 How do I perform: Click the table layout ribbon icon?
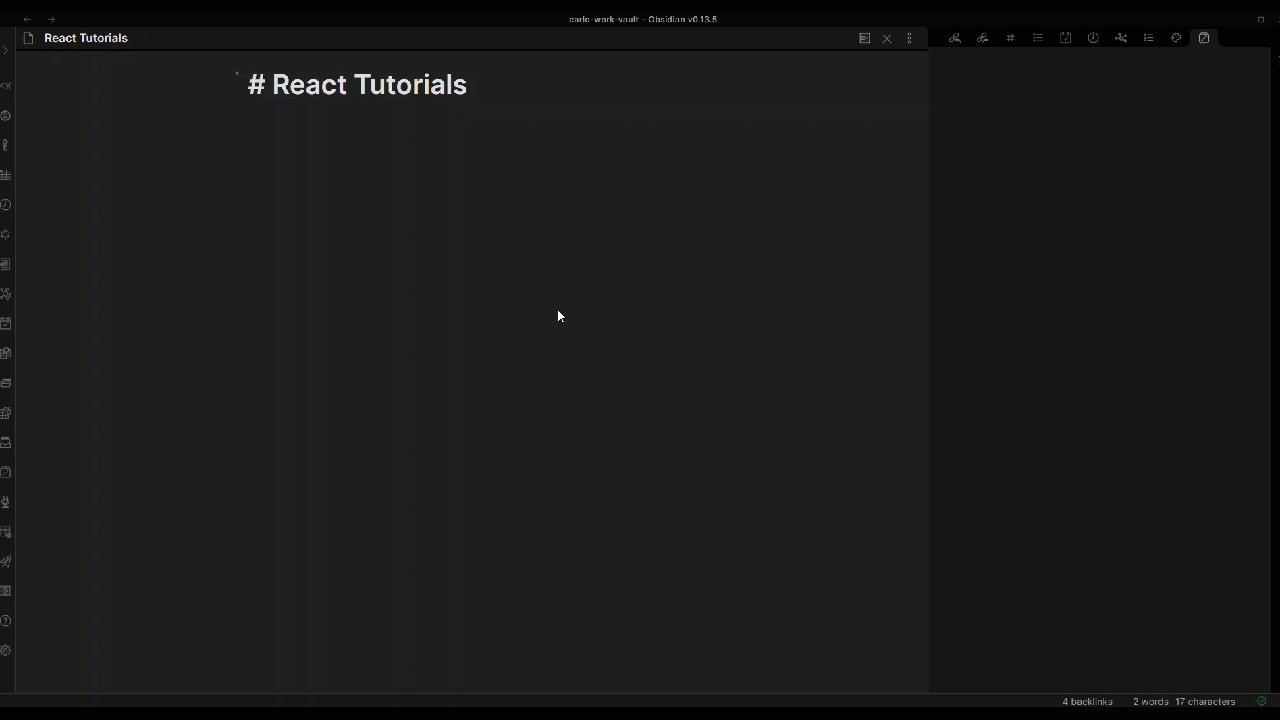5,532
